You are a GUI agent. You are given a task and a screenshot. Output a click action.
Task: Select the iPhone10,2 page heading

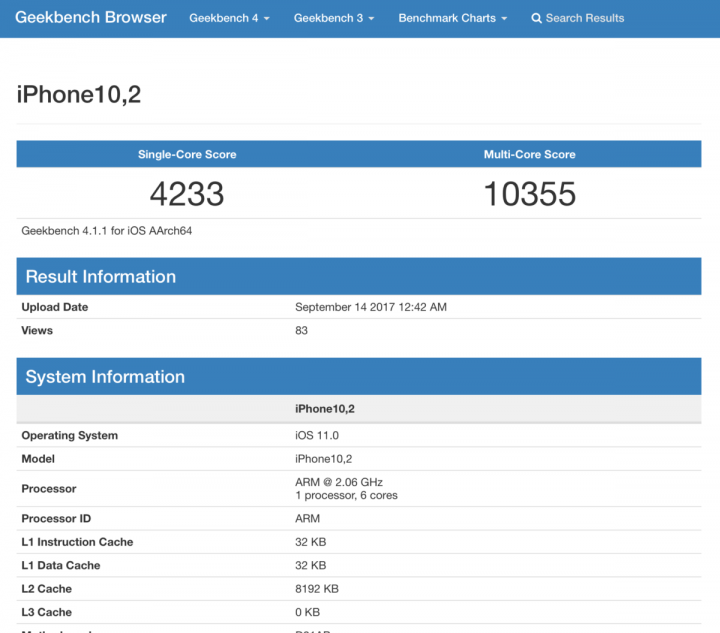(79, 95)
